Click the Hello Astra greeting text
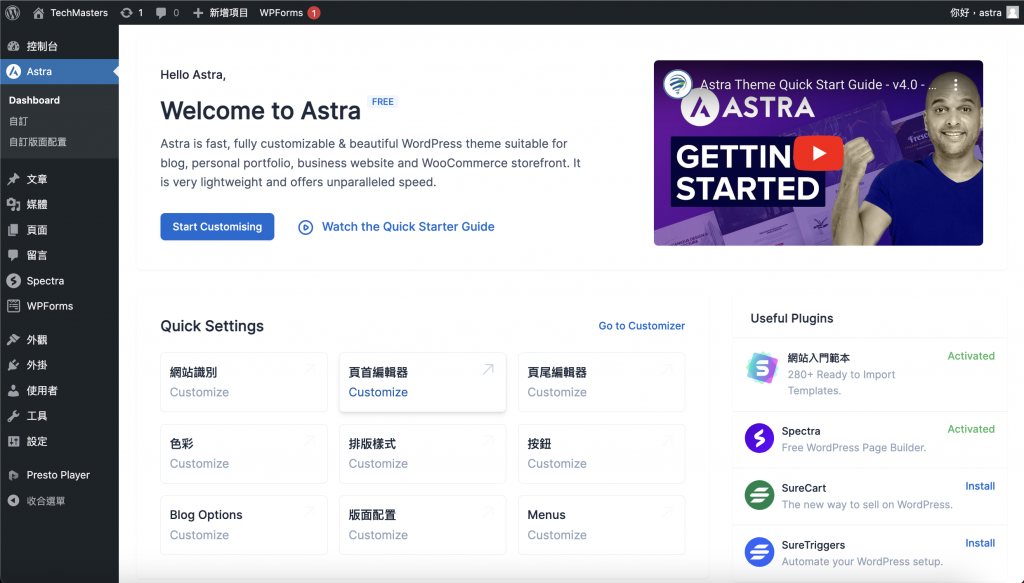1024x583 pixels. [193, 75]
